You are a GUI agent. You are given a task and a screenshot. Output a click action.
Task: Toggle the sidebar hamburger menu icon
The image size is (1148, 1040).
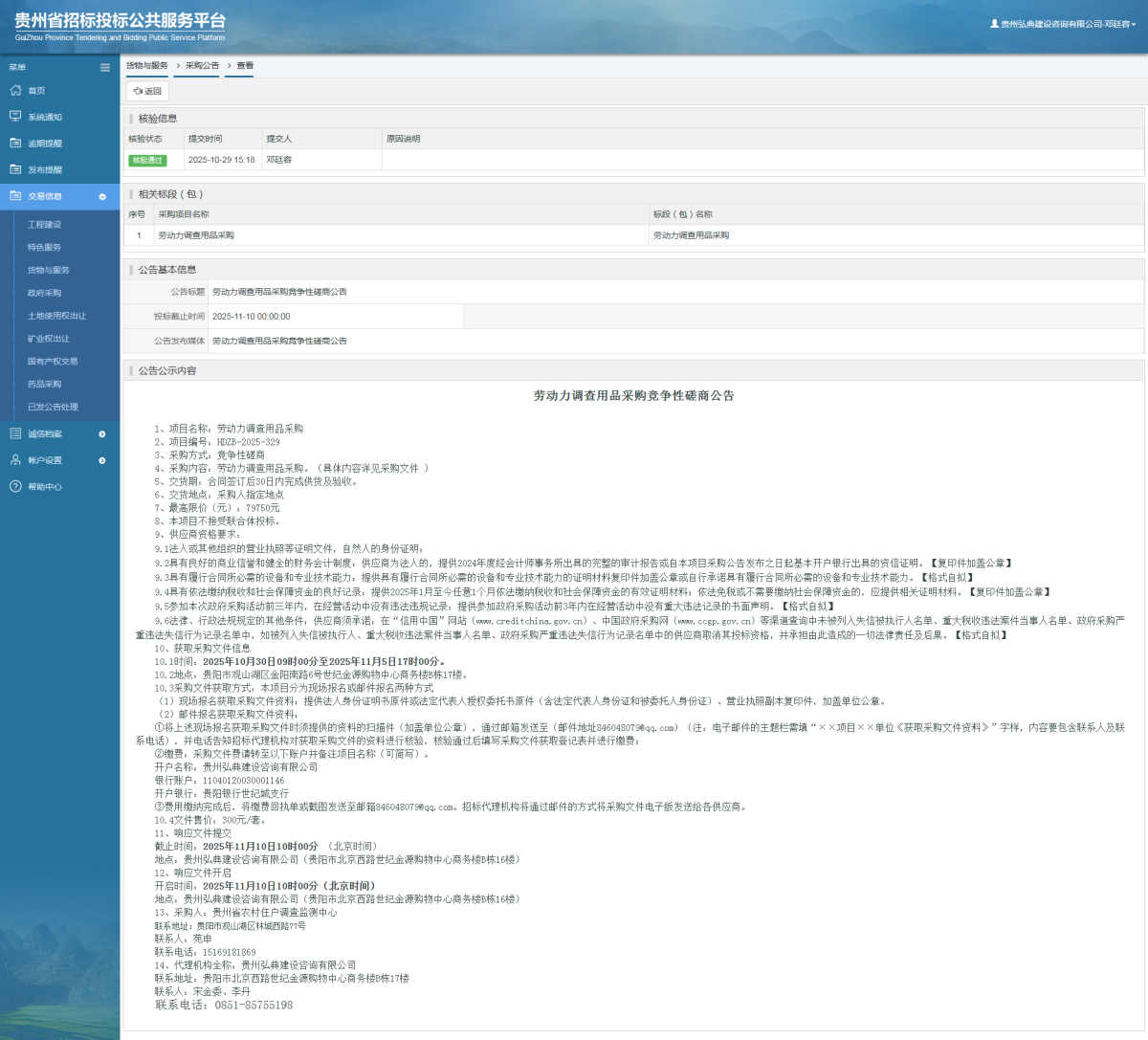coord(105,68)
